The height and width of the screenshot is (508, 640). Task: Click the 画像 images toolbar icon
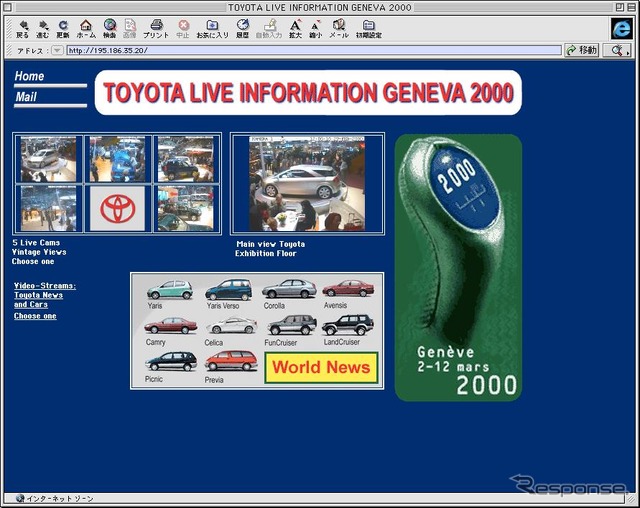click(x=130, y=29)
